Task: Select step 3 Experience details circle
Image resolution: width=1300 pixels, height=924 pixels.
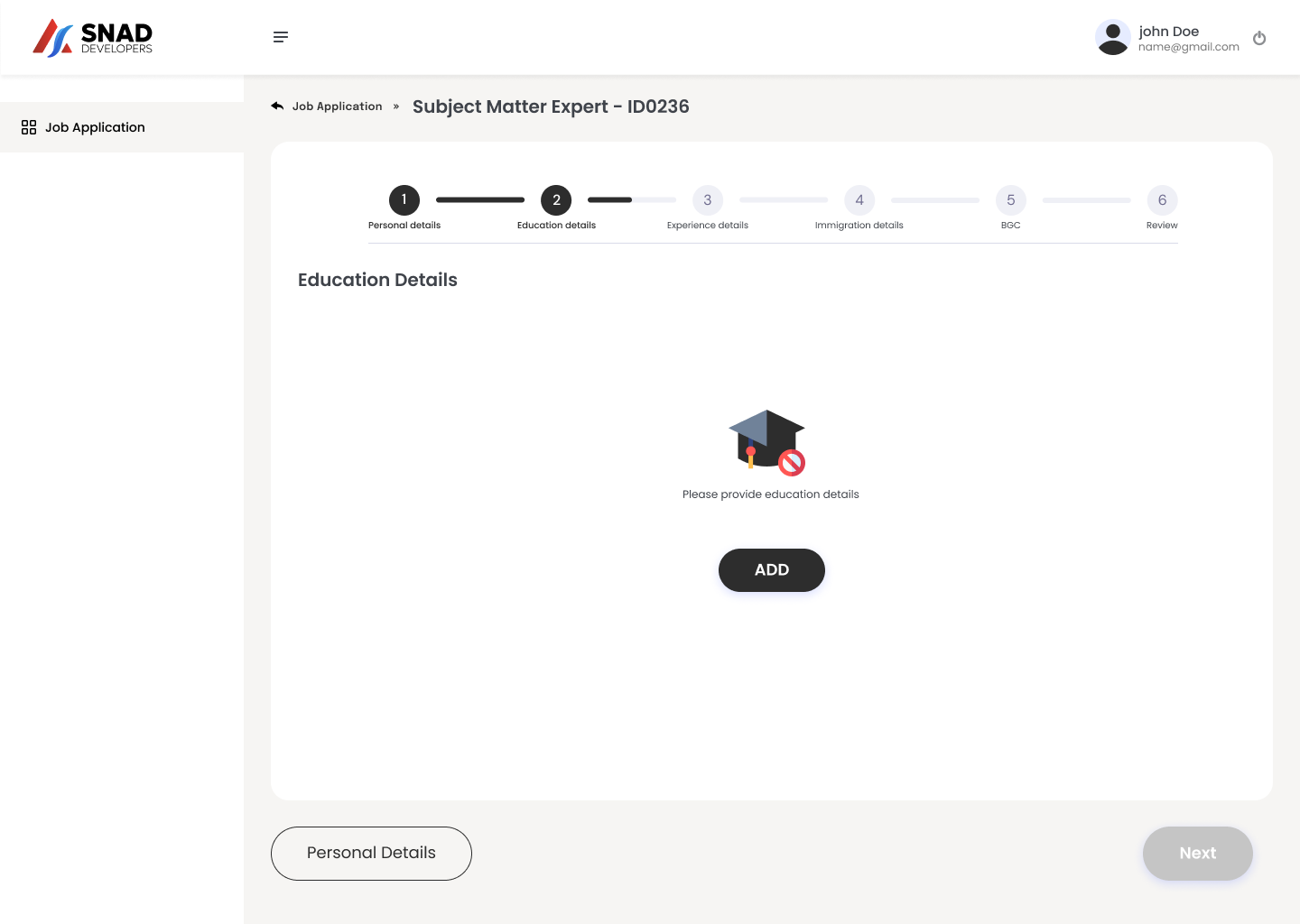Action: [x=708, y=200]
